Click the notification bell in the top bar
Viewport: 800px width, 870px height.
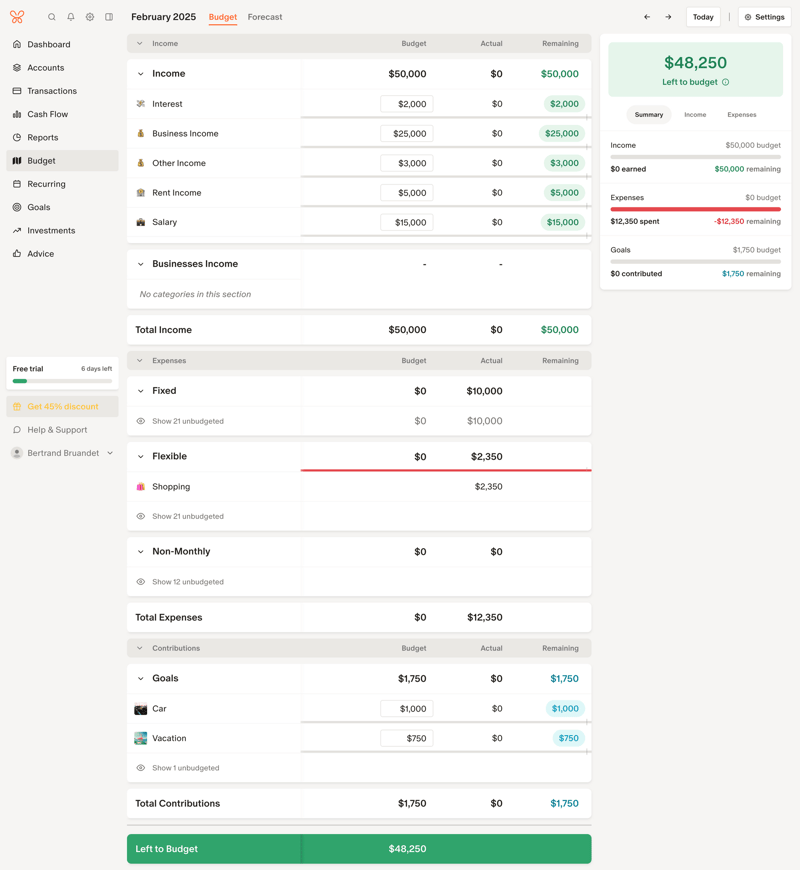point(70,17)
